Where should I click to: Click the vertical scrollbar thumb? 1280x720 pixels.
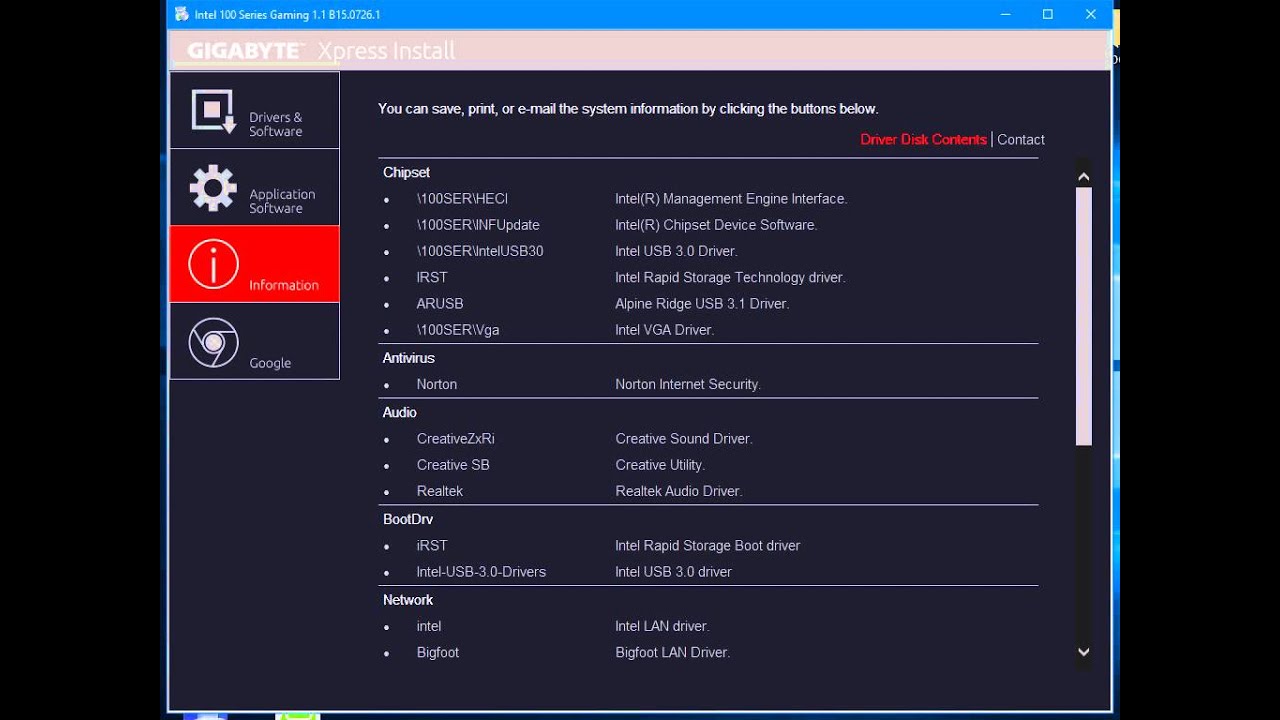(1083, 316)
